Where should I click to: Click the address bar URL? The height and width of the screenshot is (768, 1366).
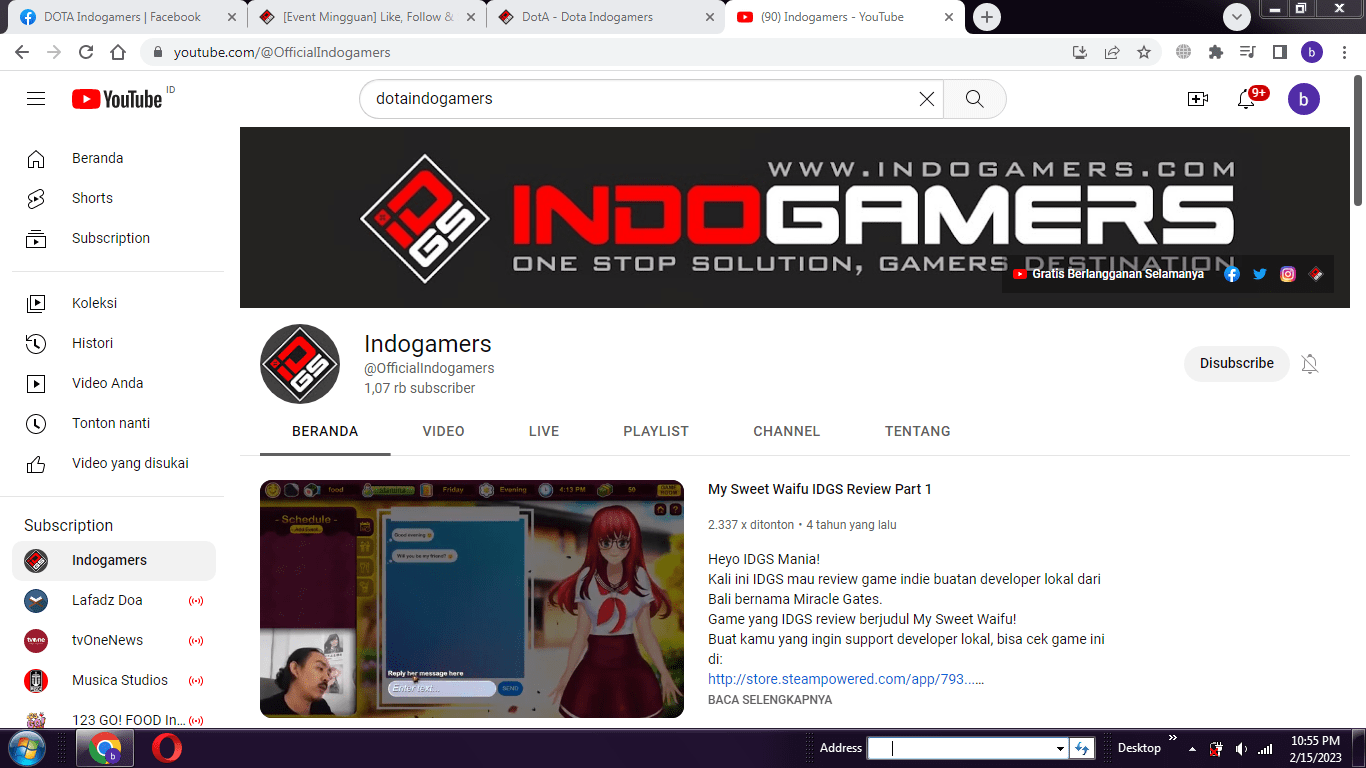(282, 52)
